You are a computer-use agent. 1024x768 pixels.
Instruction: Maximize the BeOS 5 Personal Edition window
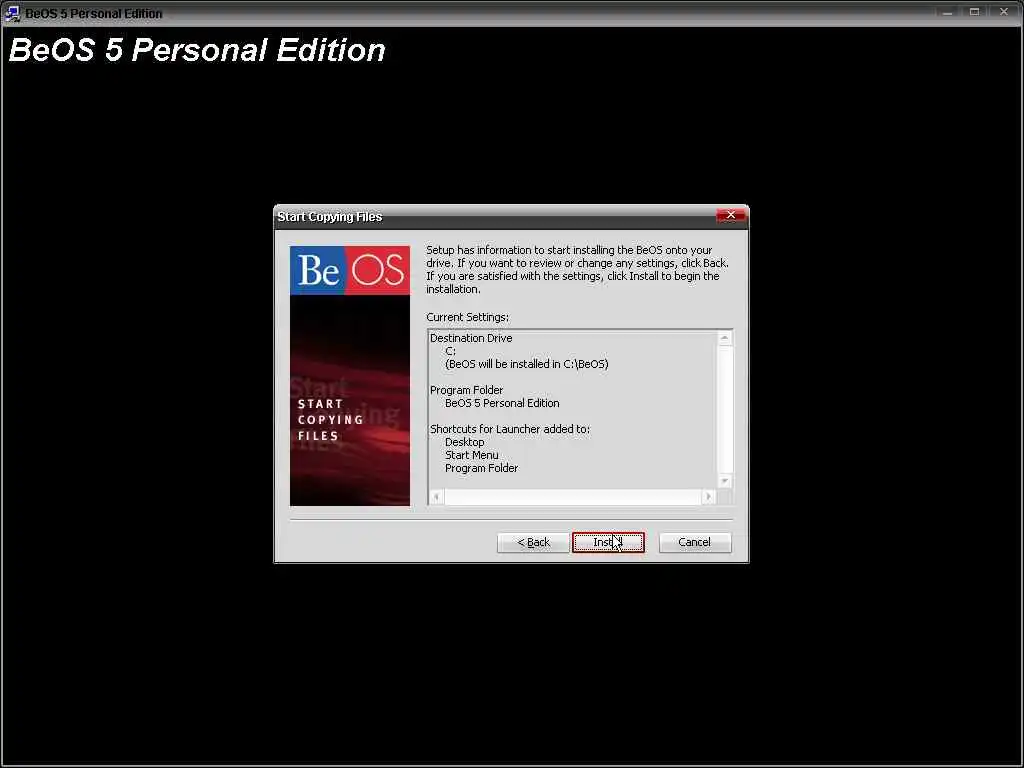[x=974, y=12]
